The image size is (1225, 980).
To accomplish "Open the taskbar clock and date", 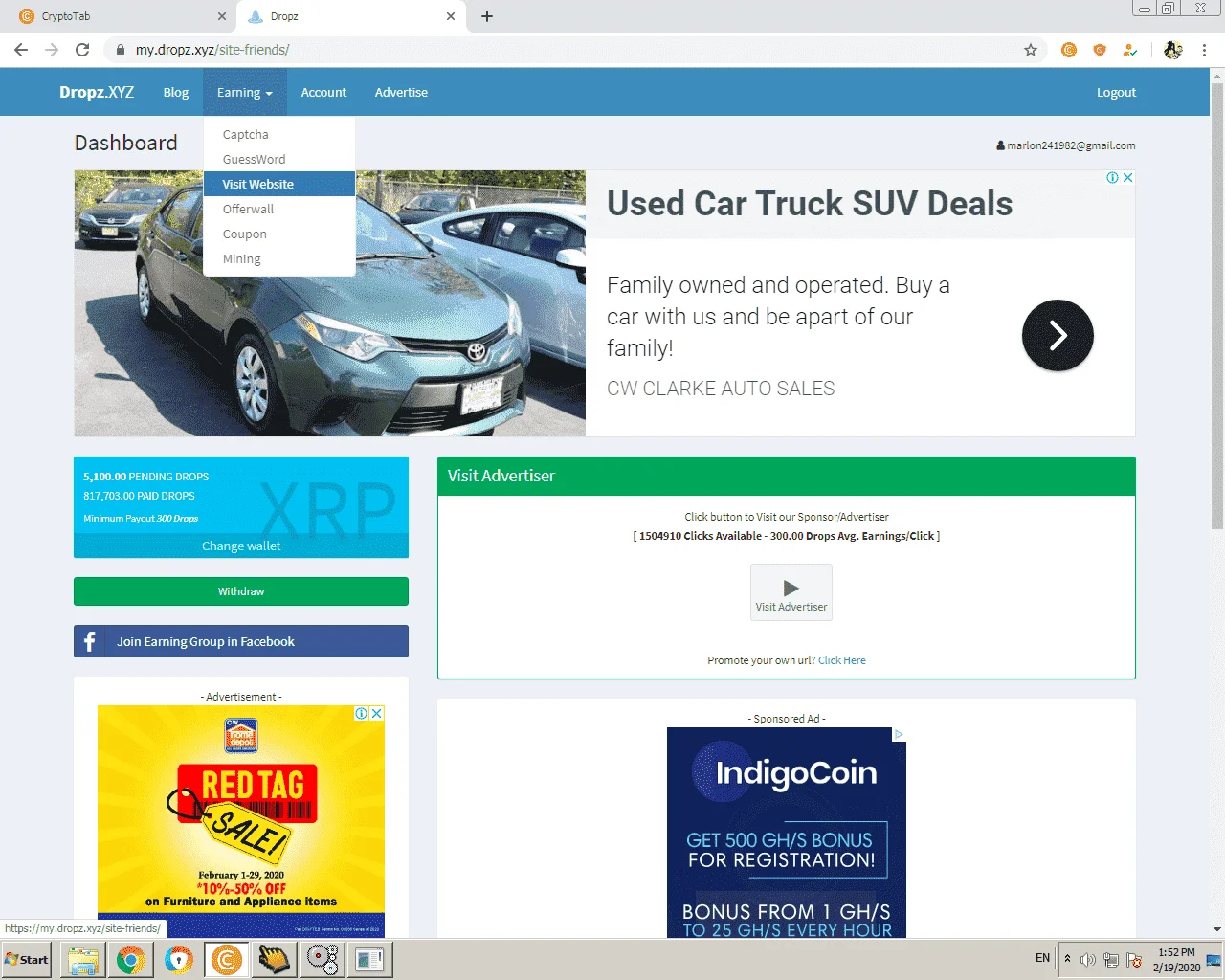I will [1176, 960].
